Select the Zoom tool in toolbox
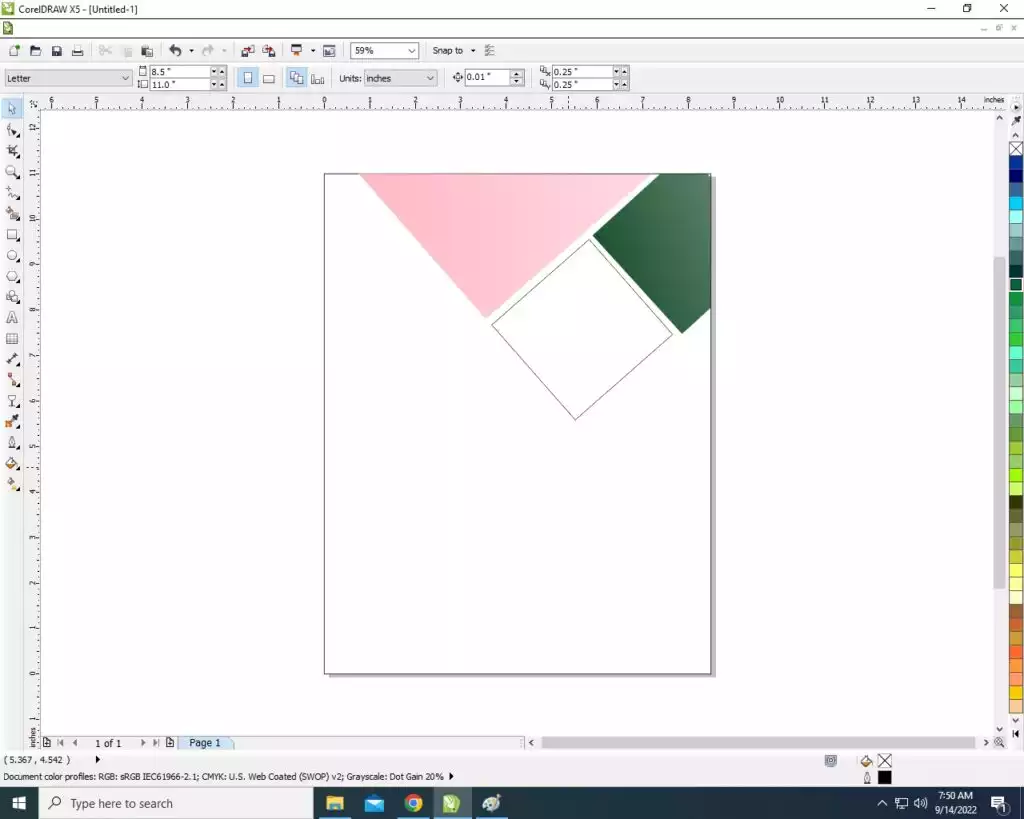This screenshot has width=1024, height=819. (12, 172)
